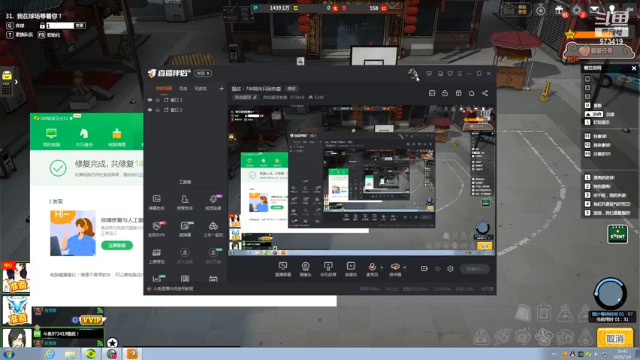Select the 窗口 2 source row
Image resolution: width=640 pixels, height=360 pixels.
[x=185, y=110]
